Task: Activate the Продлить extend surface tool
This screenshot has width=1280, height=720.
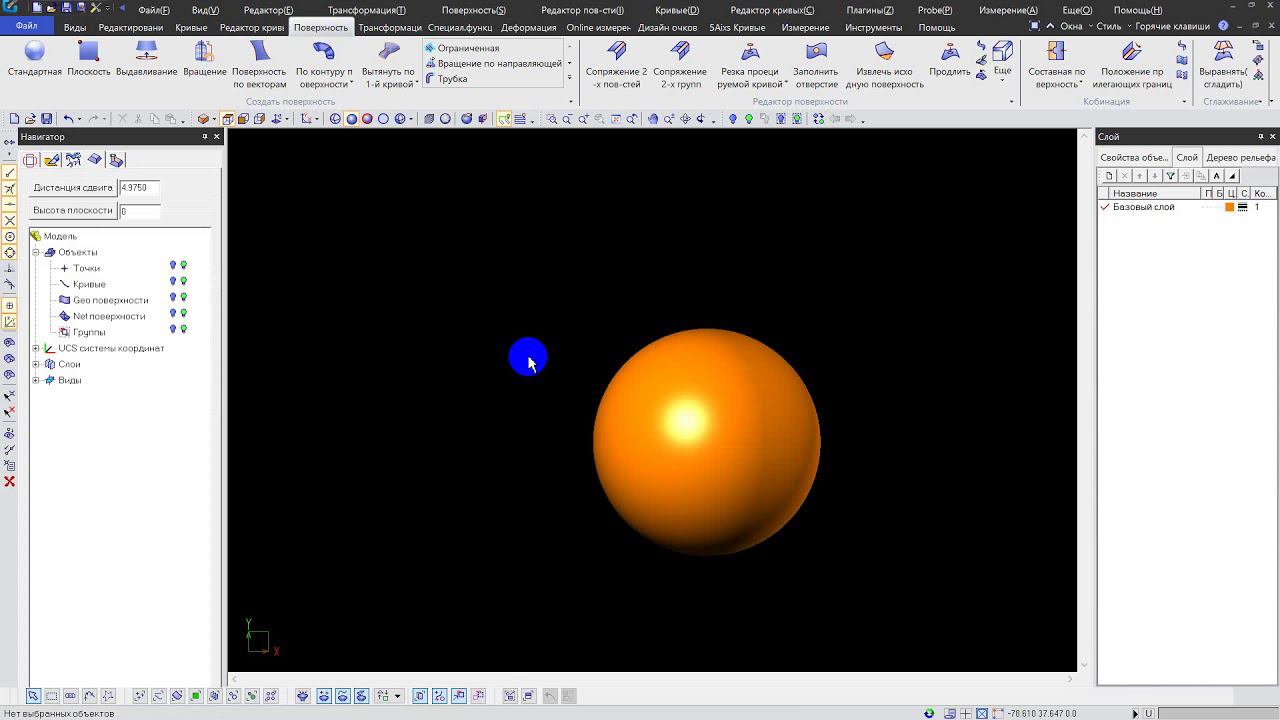Action: [x=949, y=59]
